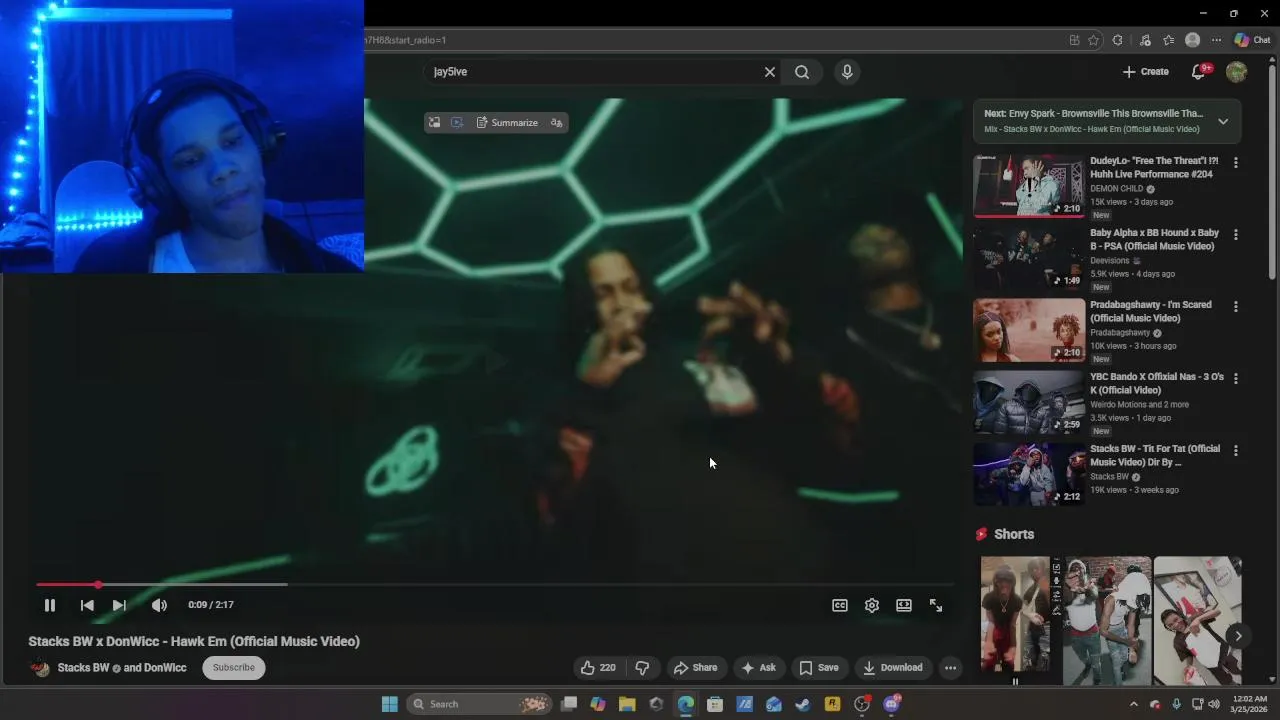Screen dimensions: 1280x720
Task: Open Copilot Chat sidebar
Action: click(1252, 40)
